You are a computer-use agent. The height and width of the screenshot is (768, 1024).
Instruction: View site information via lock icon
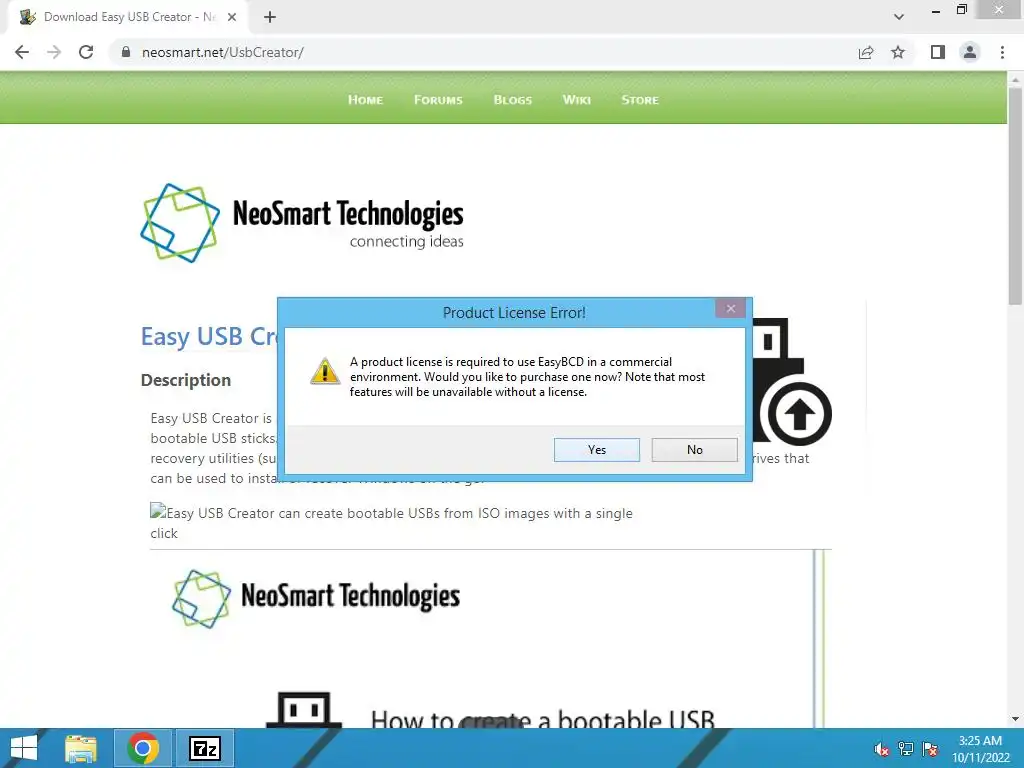(x=126, y=52)
